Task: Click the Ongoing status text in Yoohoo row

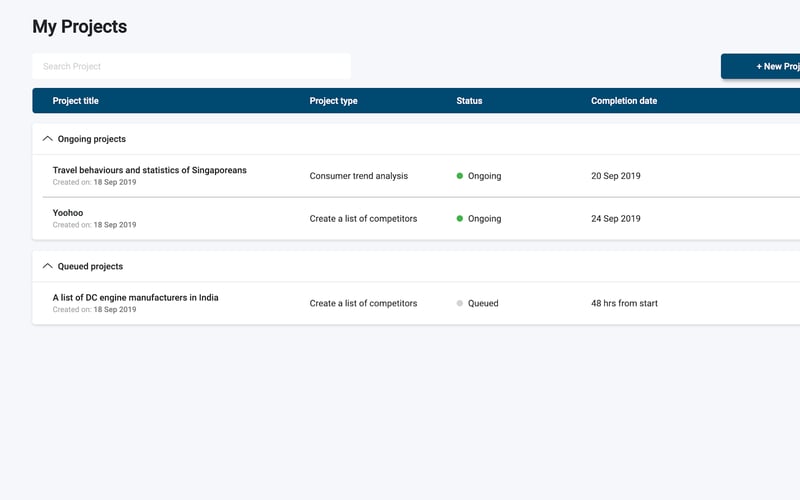Action: 485,218
